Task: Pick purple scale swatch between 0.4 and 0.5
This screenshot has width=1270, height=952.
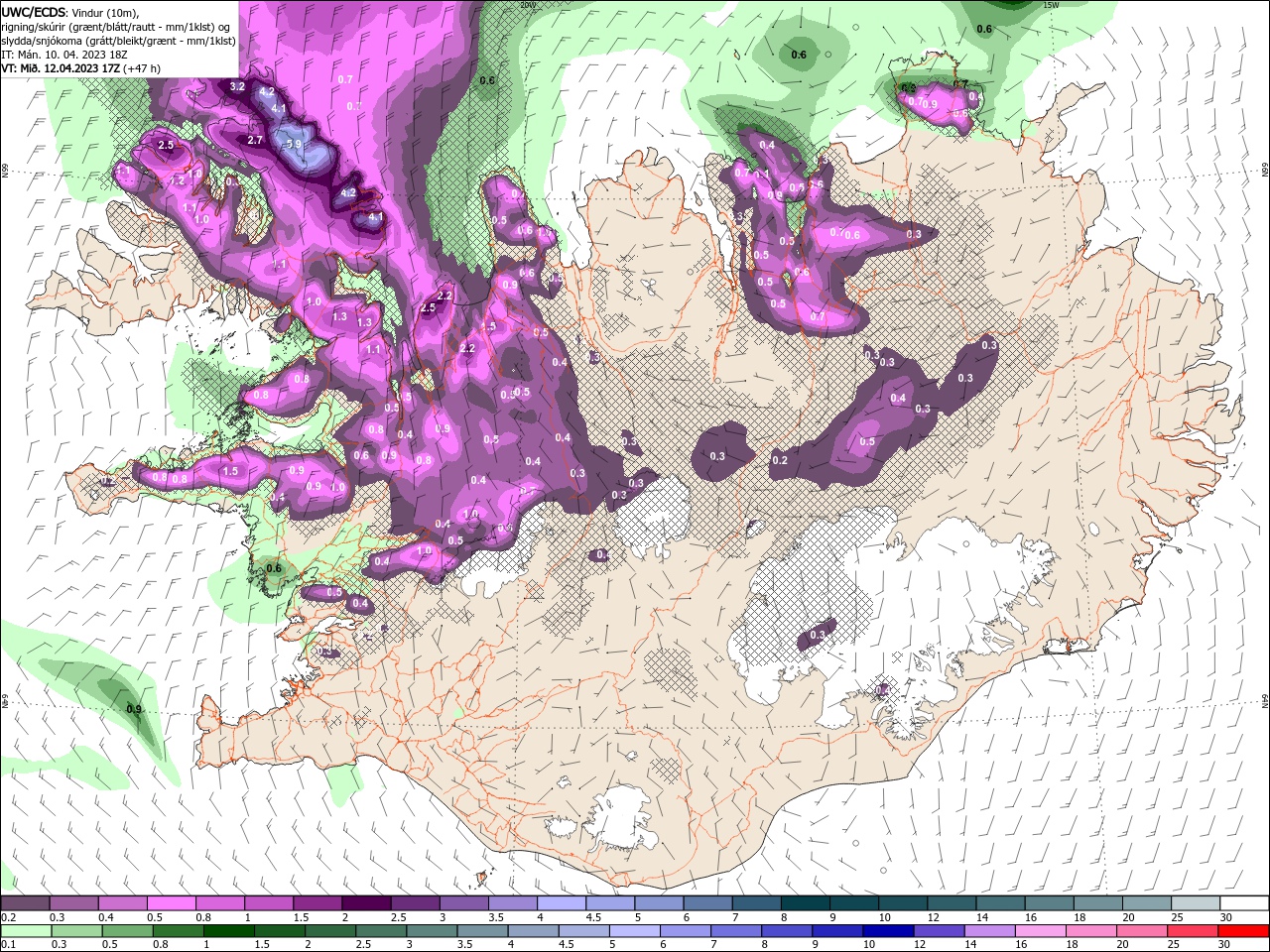Action: point(122,903)
